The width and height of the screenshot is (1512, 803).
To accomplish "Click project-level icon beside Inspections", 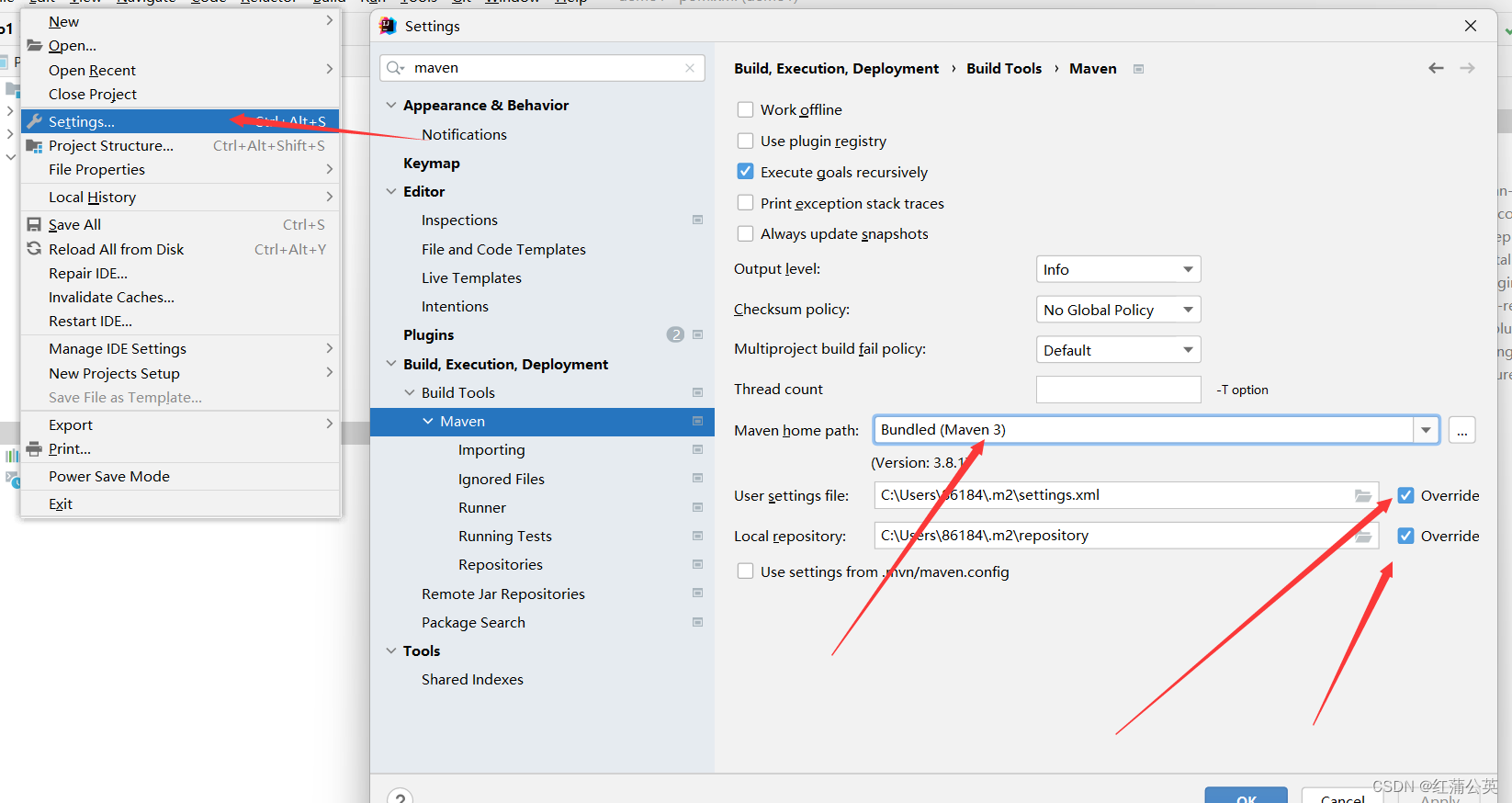I will pos(697,220).
